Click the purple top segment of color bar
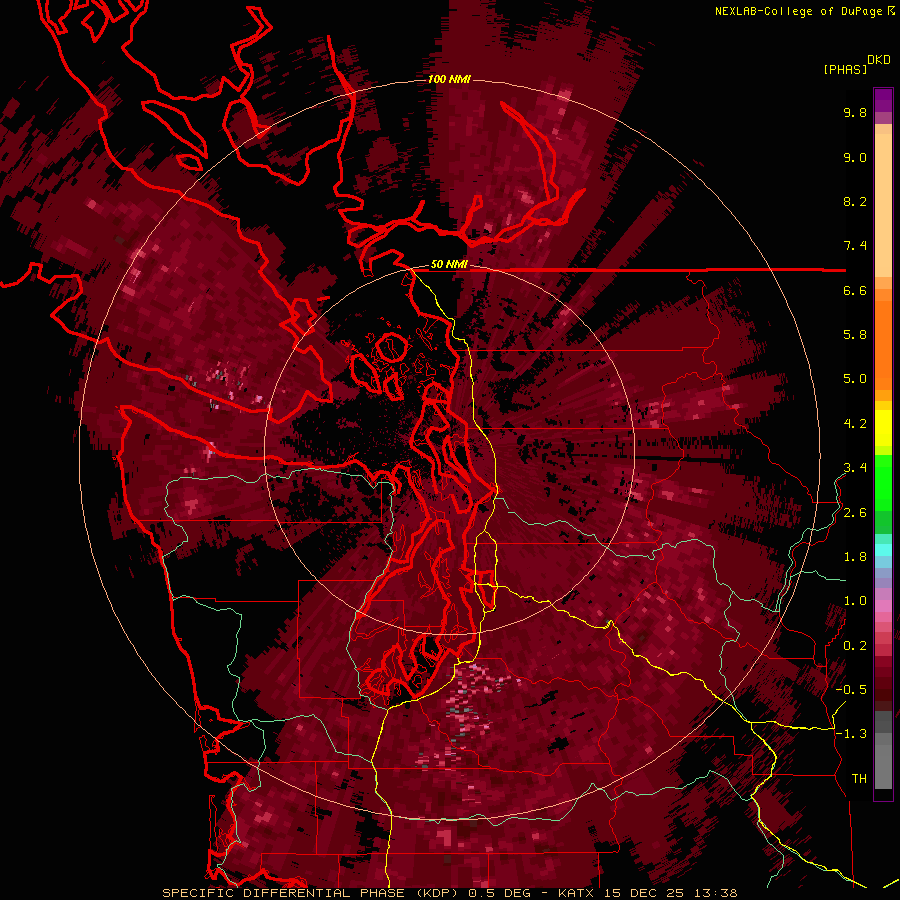Image resolution: width=900 pixels, height=900 pixels. coord(883,100)
